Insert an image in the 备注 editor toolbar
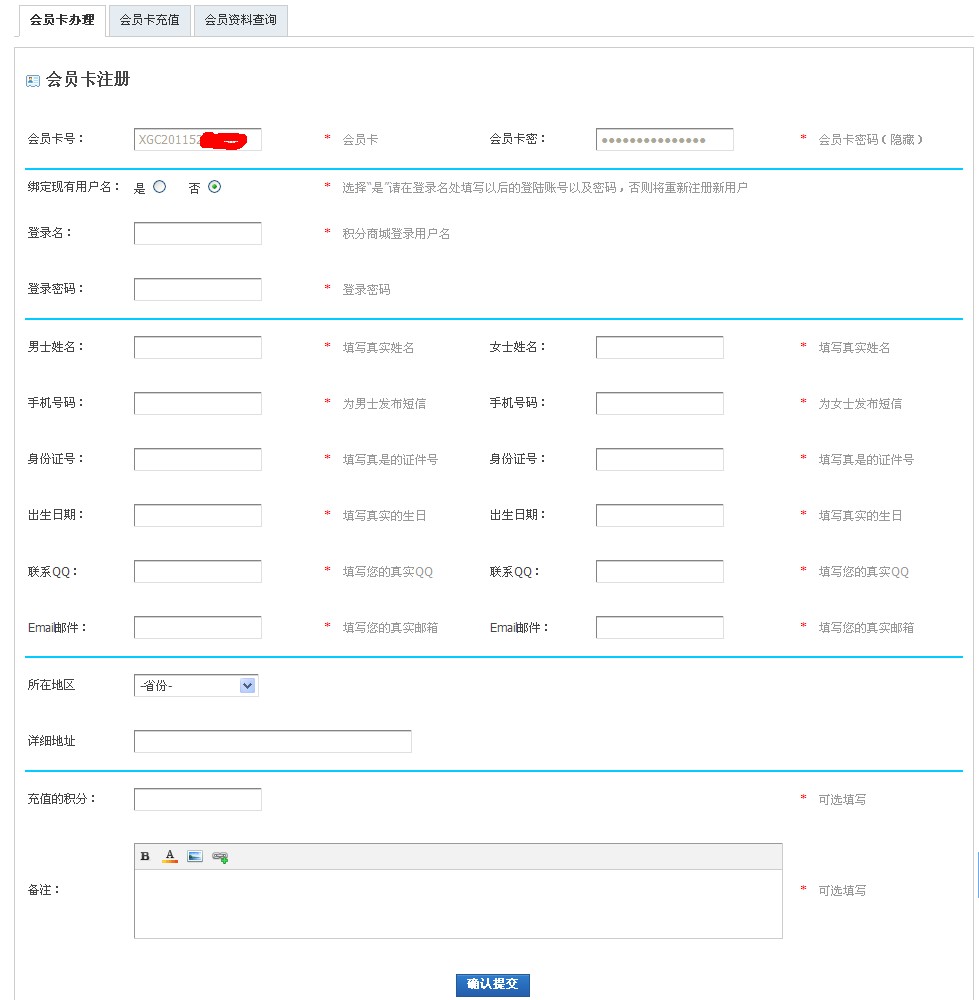Screen dimensions: 979x1000 pos(194,855)
